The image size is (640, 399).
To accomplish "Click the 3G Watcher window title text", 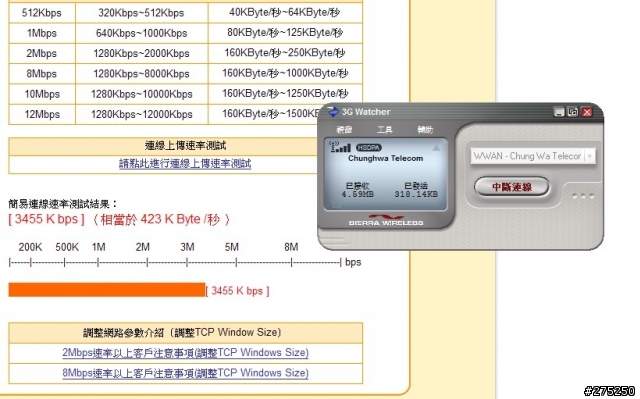I will pos(366,112).
